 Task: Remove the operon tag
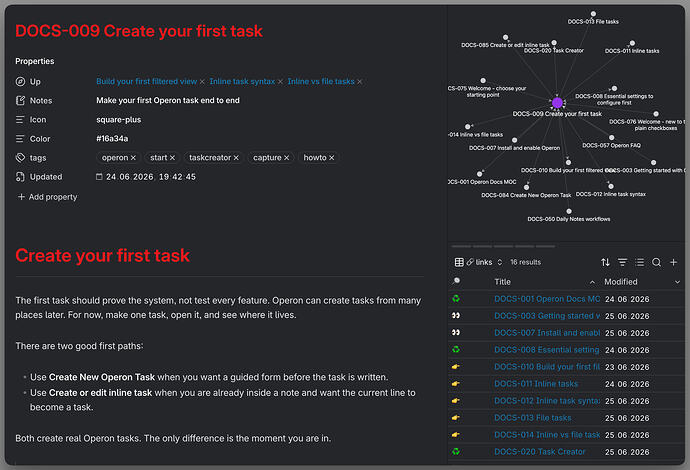coord(133,158)
